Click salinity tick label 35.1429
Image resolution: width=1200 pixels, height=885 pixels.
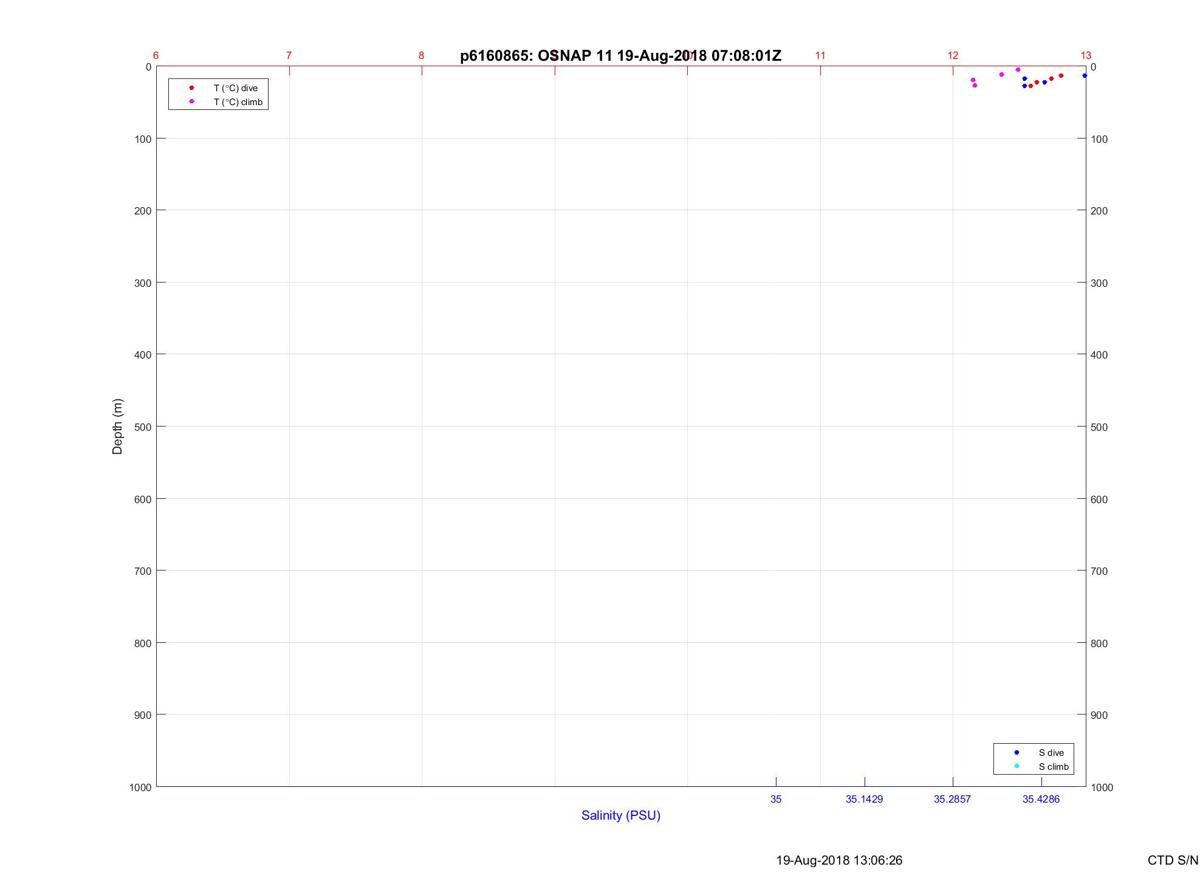(864, 799)
